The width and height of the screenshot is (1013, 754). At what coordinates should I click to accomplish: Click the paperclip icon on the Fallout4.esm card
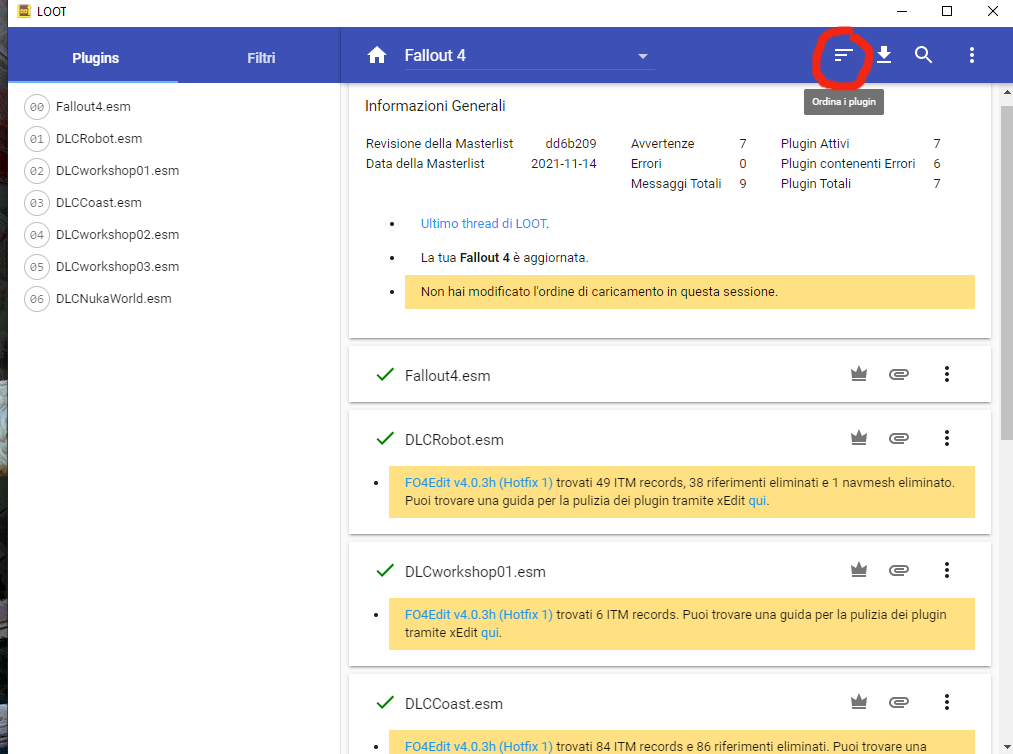899,374
